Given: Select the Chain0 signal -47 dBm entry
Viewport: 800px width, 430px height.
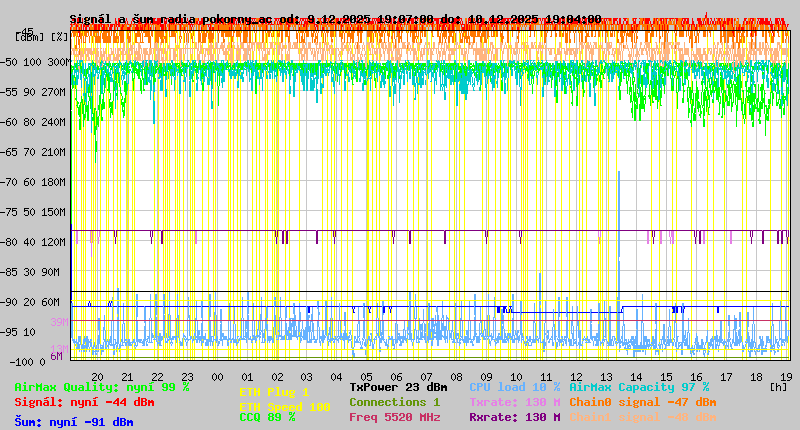Looking at the screenshot, I should [642, 402].
